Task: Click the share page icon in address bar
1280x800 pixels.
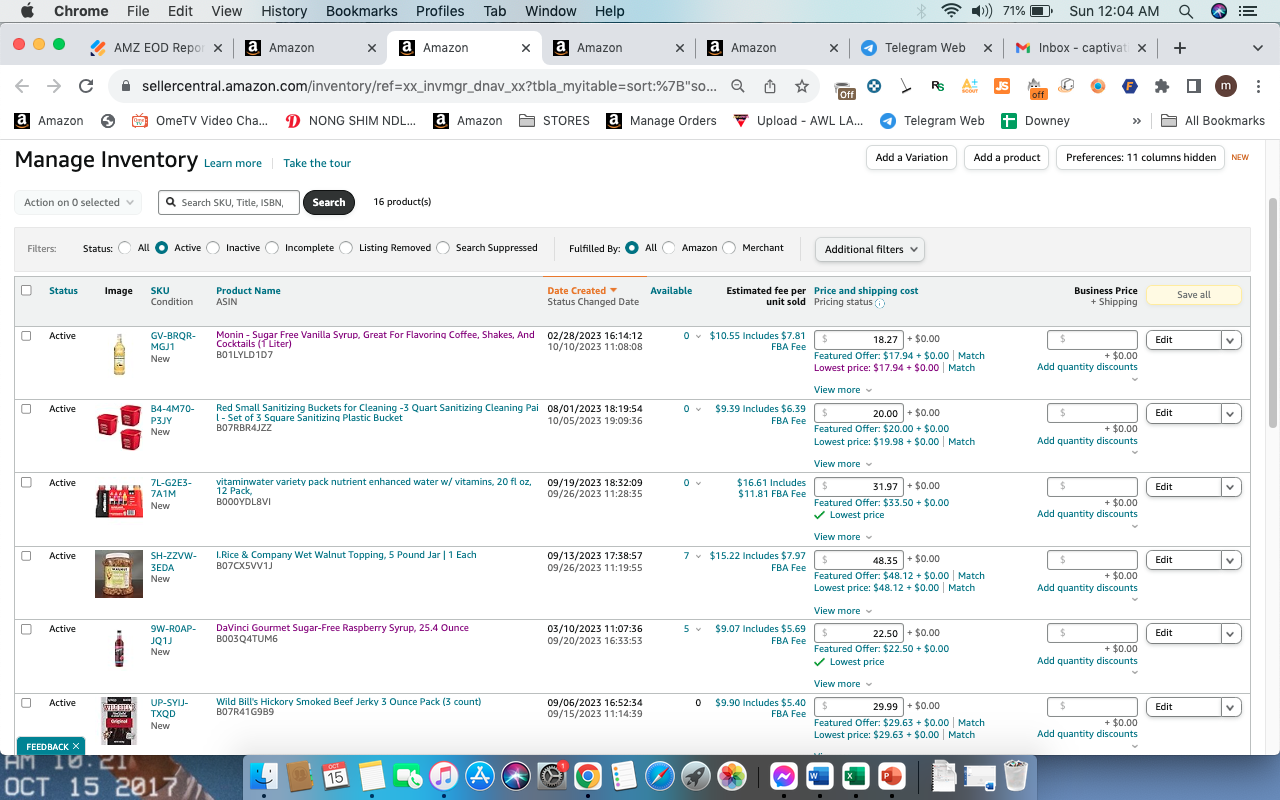Action: click(x=770, y=86)
